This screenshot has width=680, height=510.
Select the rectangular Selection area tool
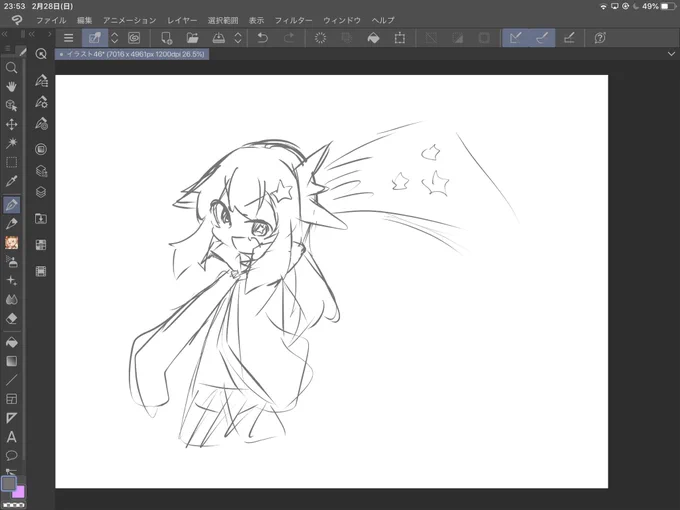click(x=11, y=162)
